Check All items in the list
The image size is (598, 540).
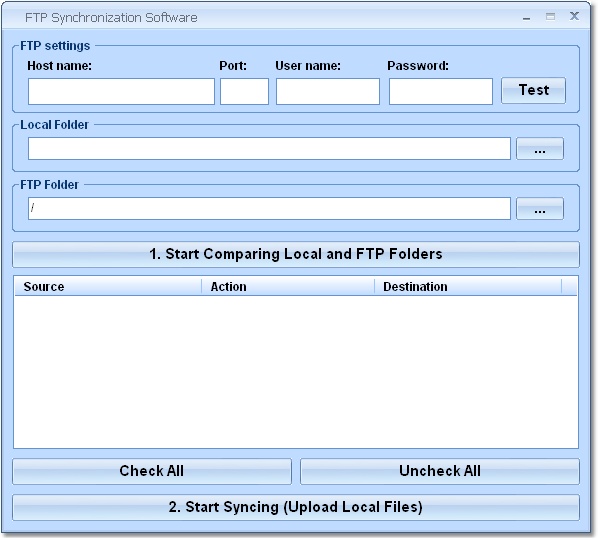pyautogui.click(x=152, y=471)
